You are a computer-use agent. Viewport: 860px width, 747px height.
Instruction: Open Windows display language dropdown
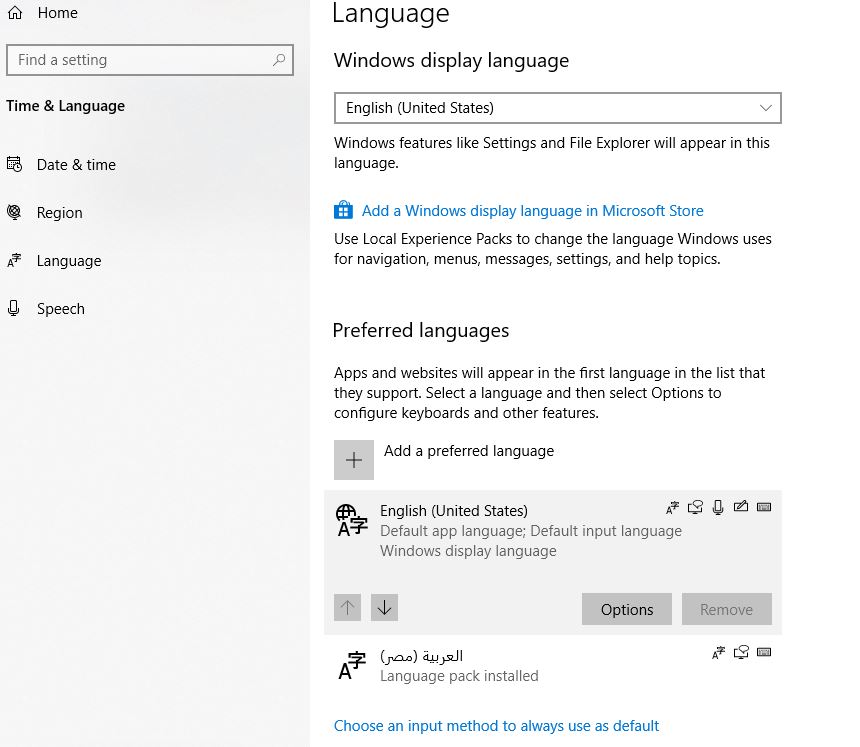click(558, 108)
